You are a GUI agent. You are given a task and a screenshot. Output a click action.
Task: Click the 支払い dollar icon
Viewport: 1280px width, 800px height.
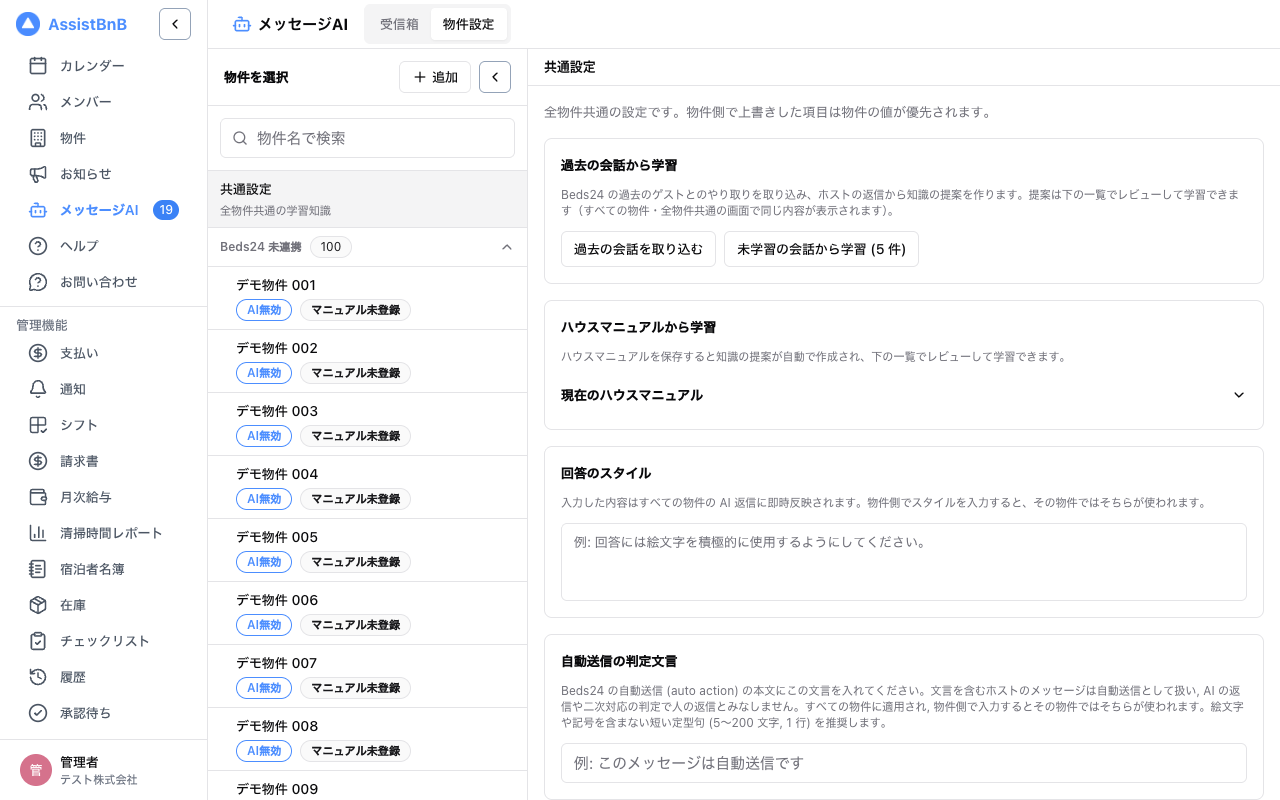(38, 353)
